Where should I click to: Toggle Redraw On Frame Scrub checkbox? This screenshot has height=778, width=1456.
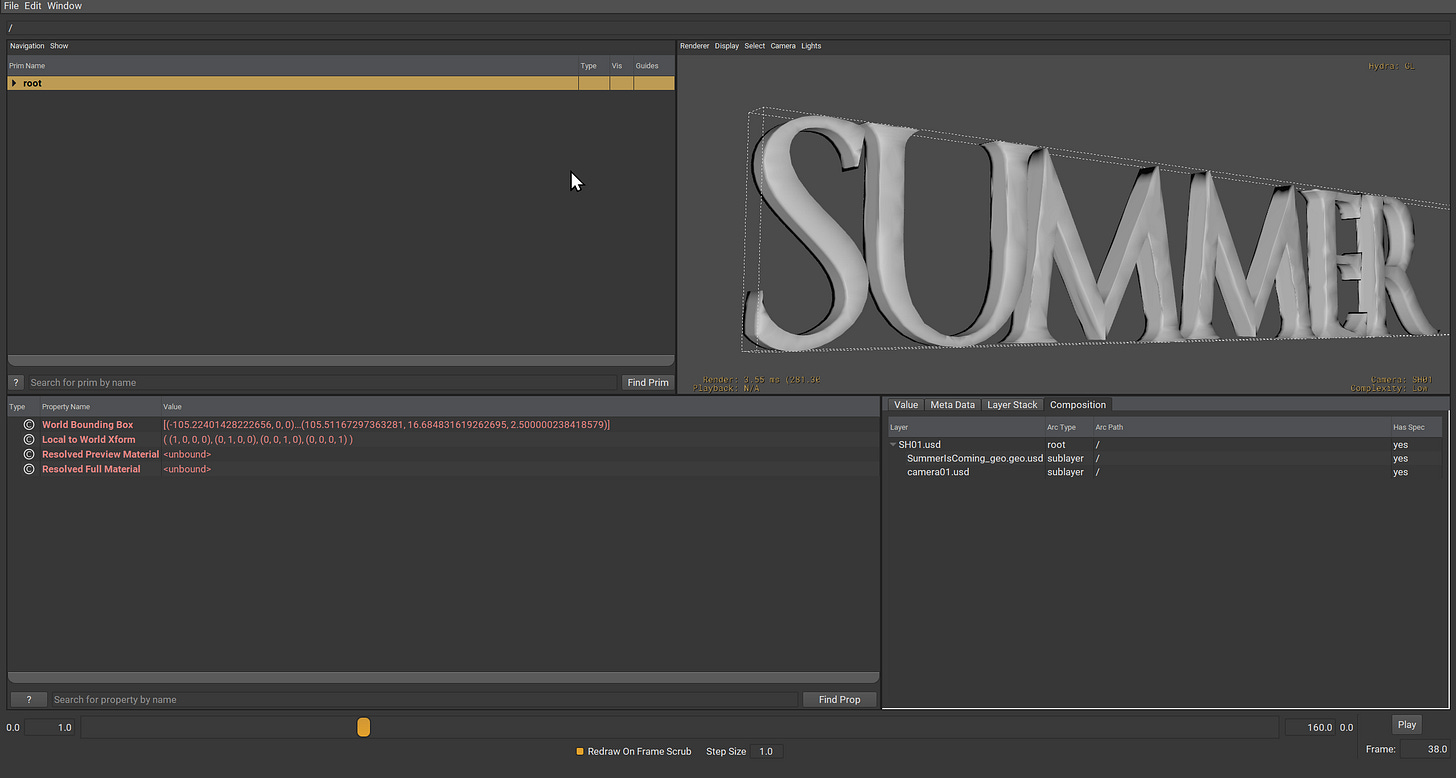click(580, 751)
